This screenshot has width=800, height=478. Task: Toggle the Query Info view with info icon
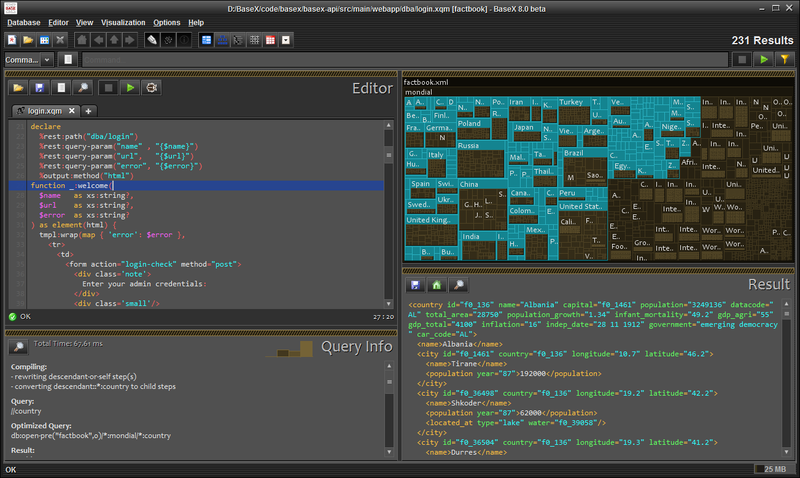[184, 40]
